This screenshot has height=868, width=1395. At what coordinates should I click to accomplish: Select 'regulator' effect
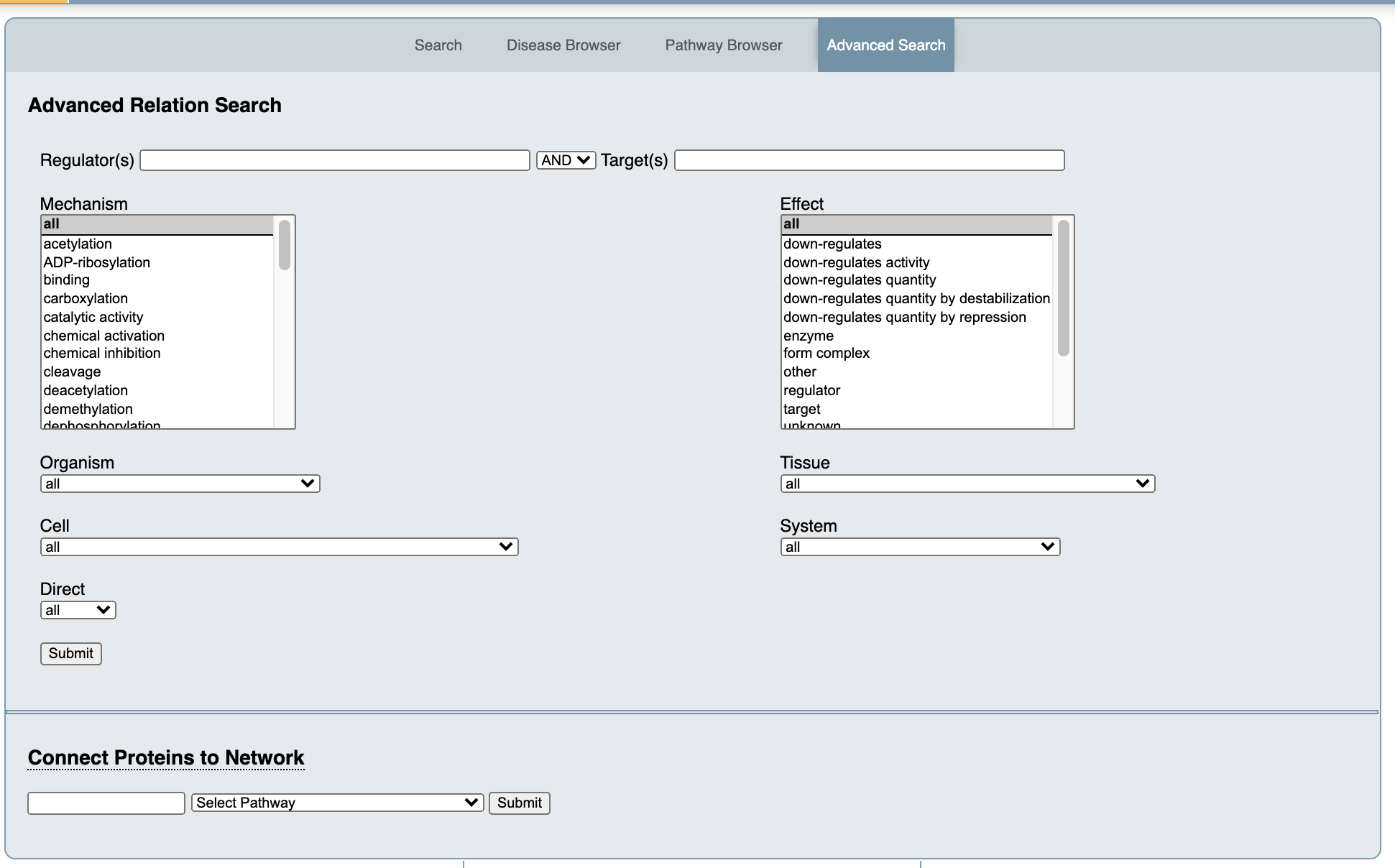coord(916,391)
